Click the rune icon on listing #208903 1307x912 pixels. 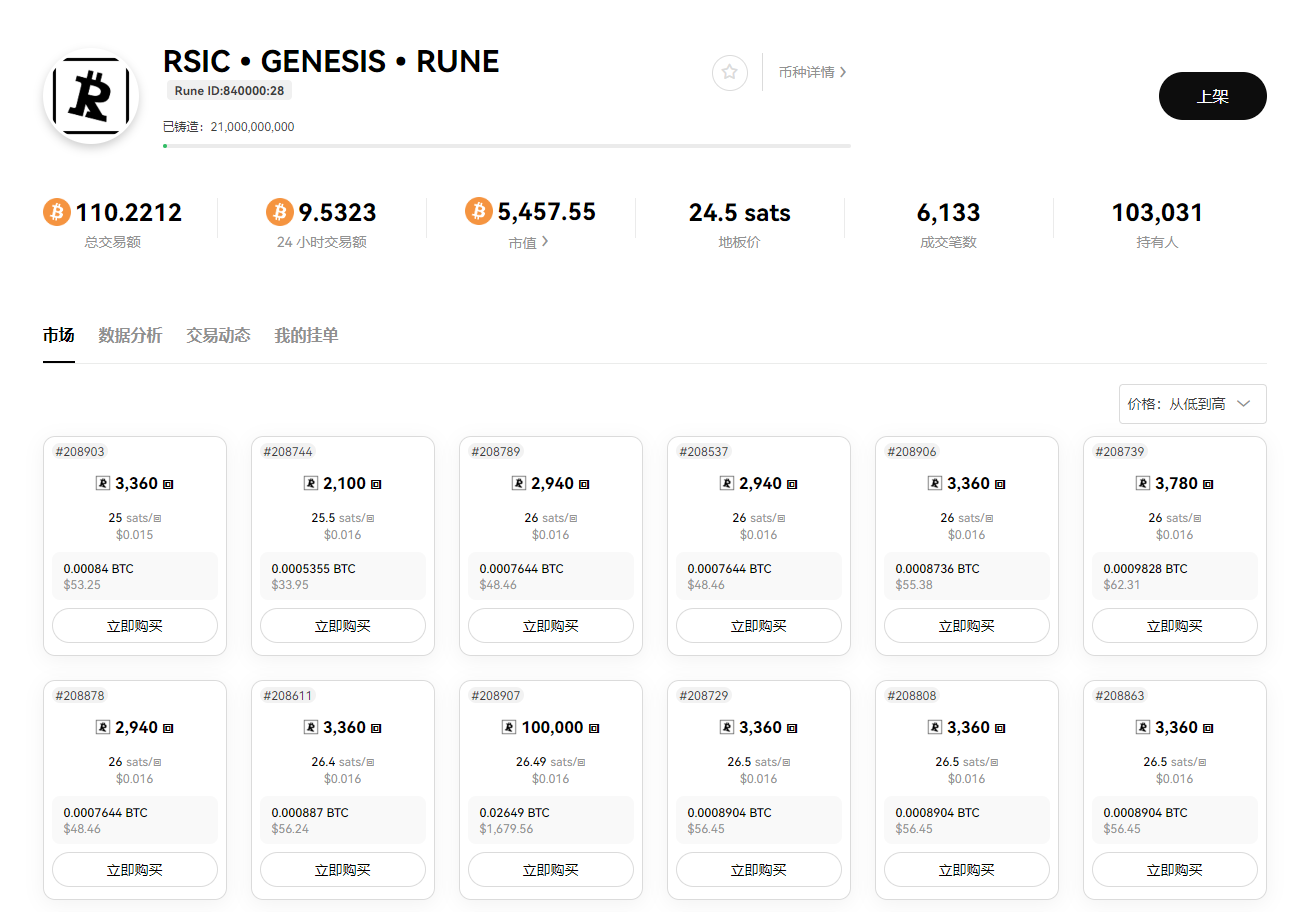(x=102, y=483)
